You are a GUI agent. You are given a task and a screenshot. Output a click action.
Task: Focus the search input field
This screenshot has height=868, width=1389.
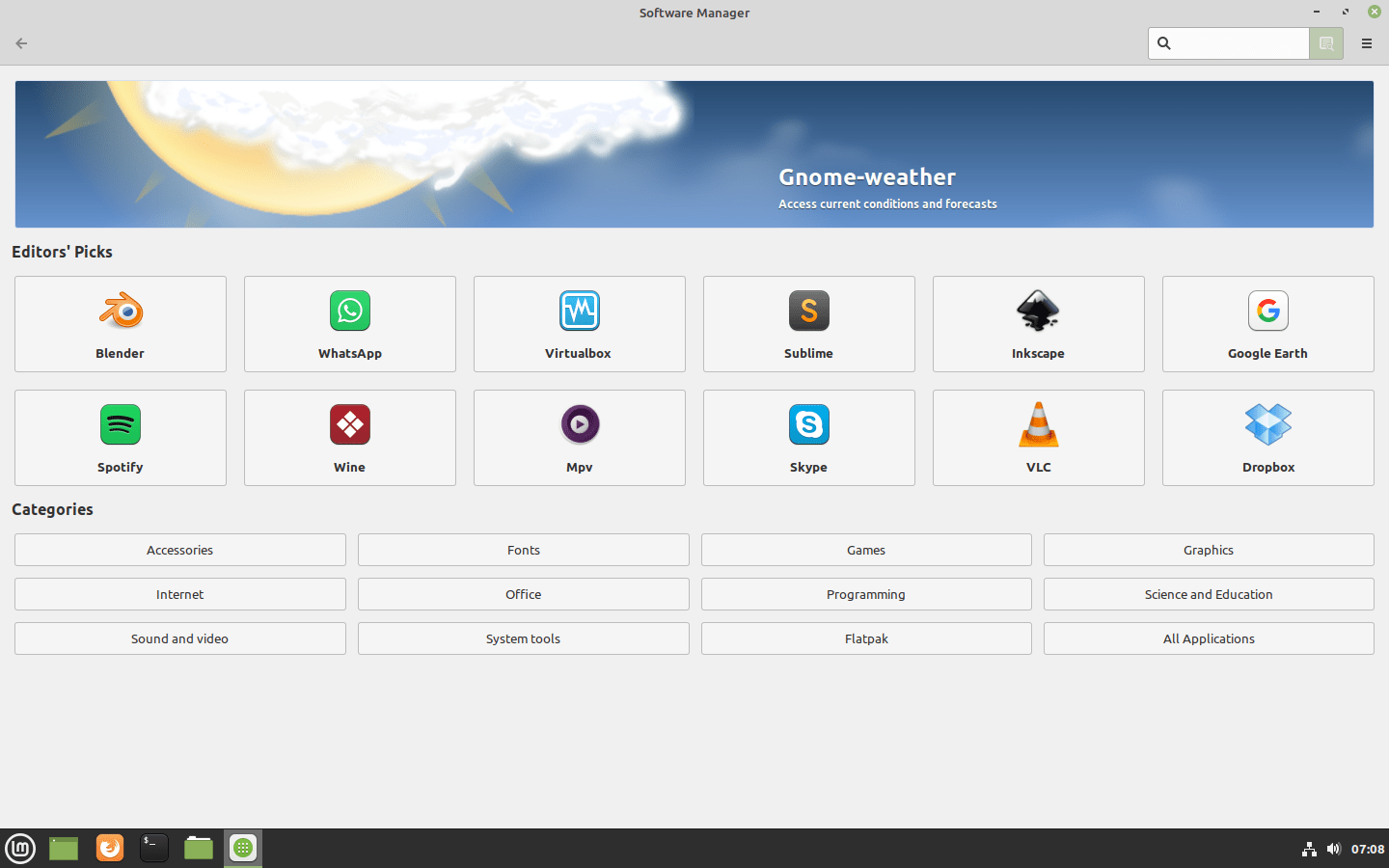pyautogui.click(x=1229, y=43)
